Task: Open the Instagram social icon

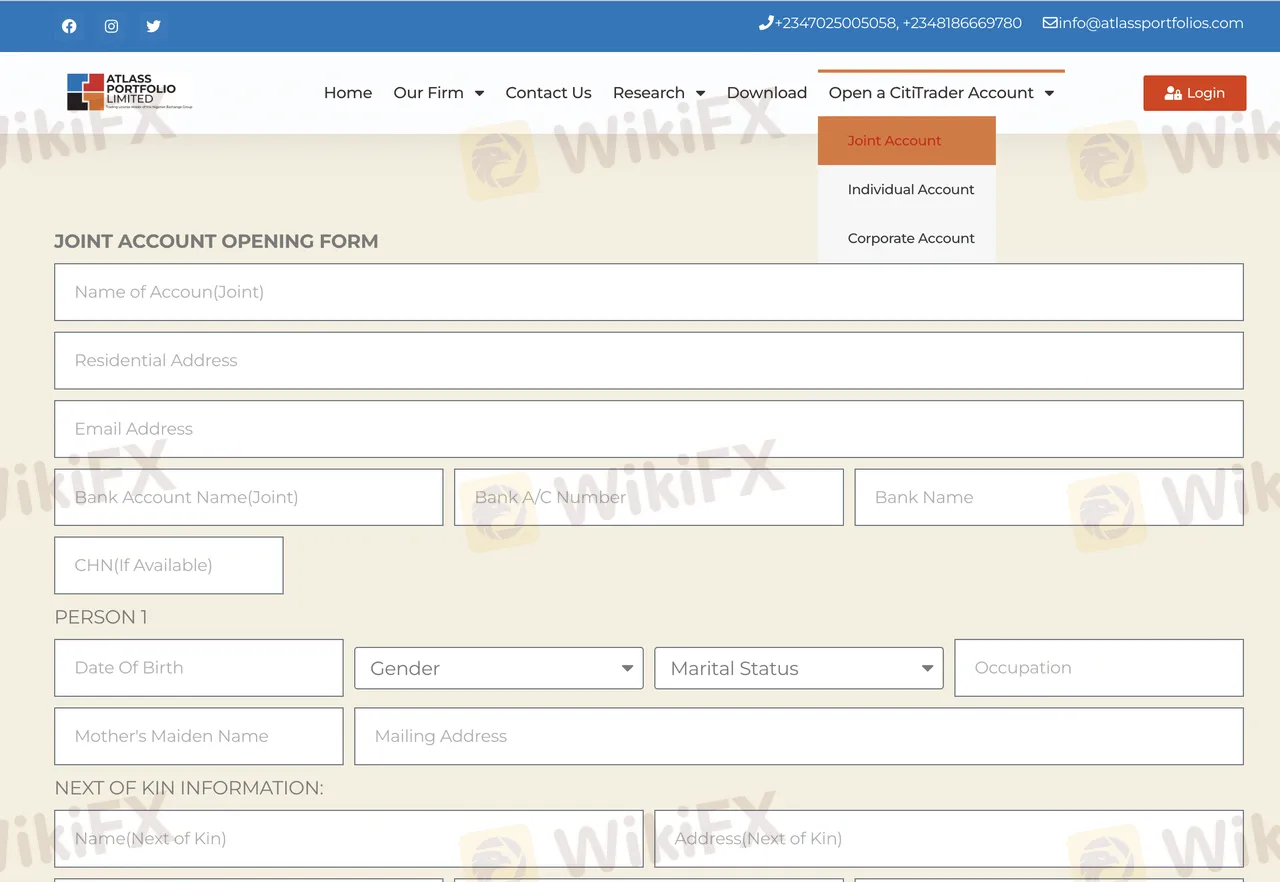Action: 111,26
